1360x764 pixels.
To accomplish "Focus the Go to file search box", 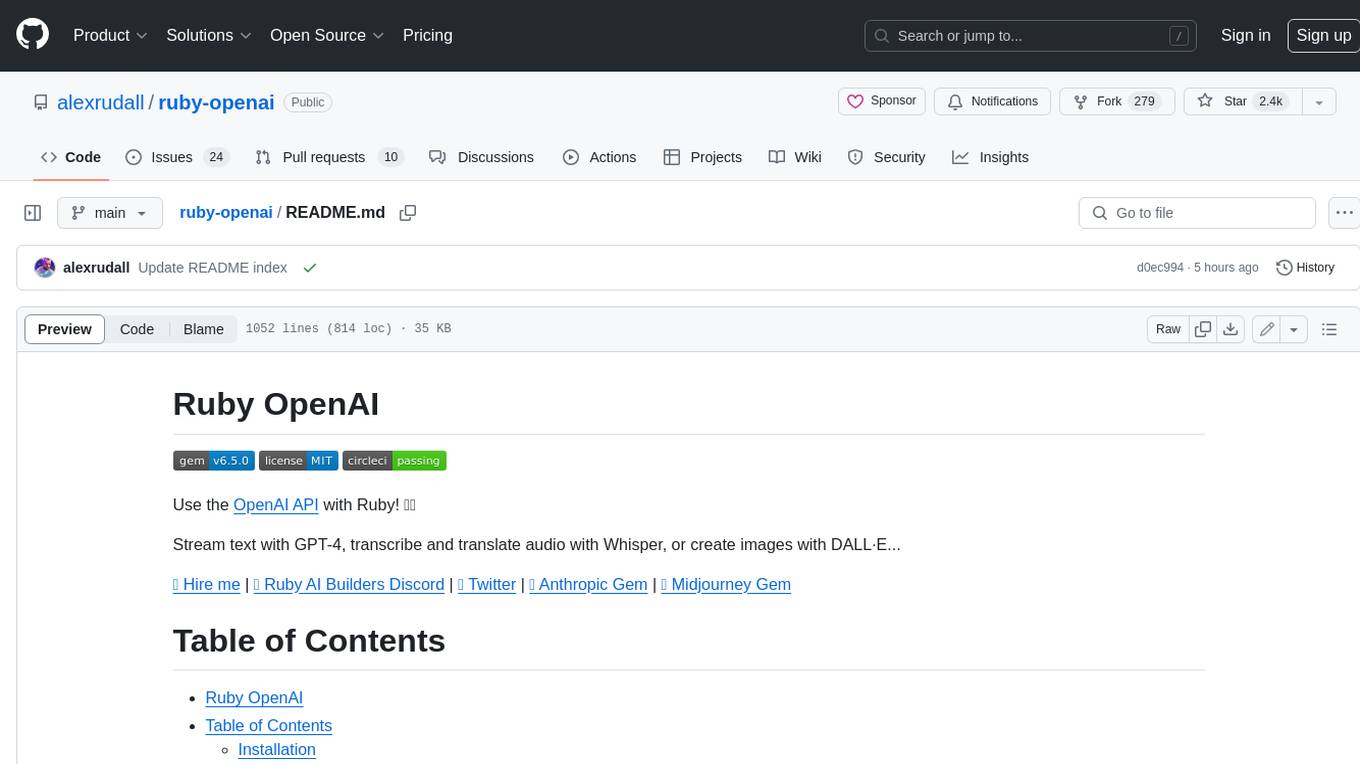I will point(1197,213).
